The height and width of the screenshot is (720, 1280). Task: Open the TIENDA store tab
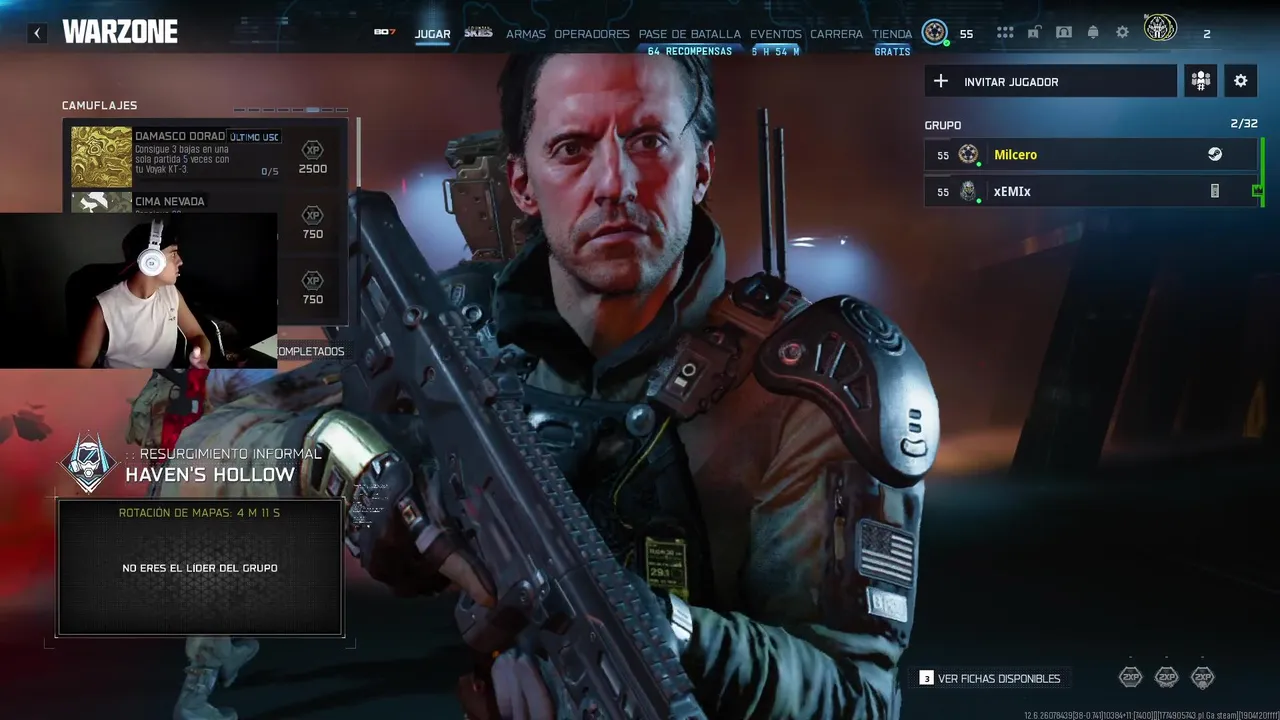click(892, 34)
